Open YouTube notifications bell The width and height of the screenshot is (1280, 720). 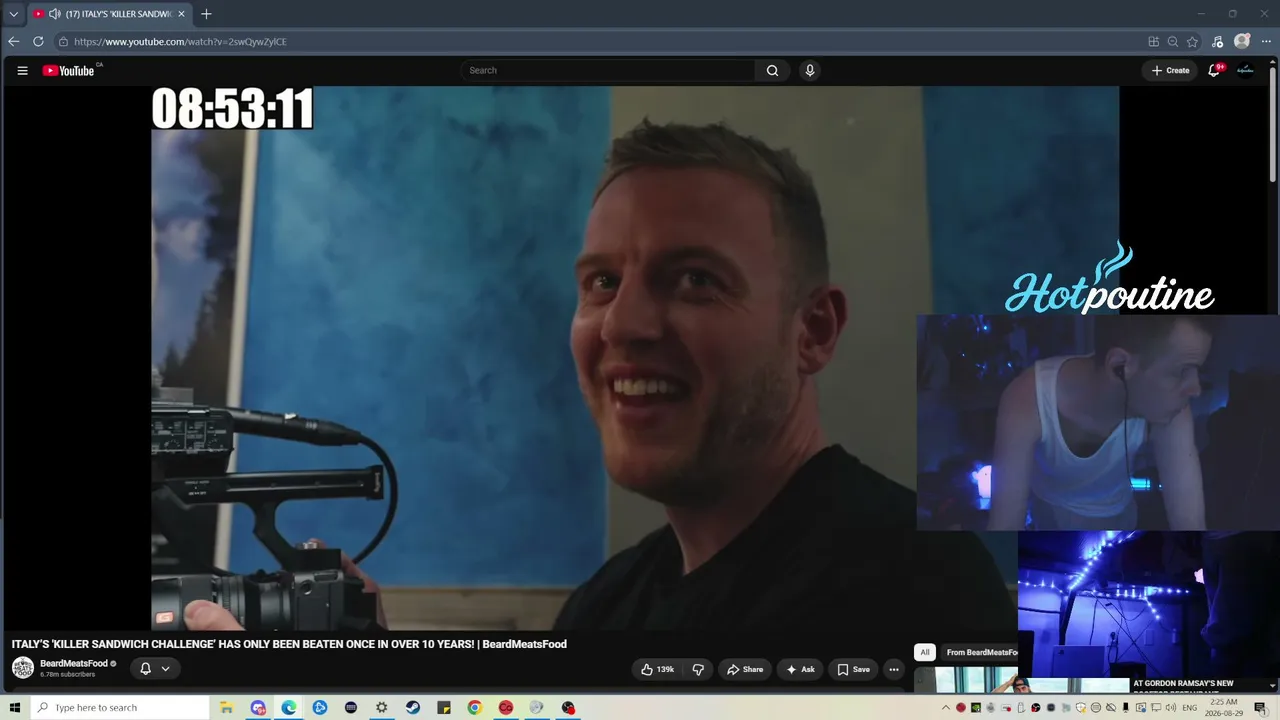(x=1214, y=70)
